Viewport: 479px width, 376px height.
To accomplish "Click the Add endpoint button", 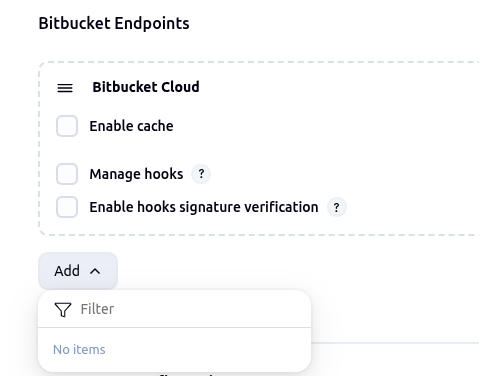I will [78, 271].
